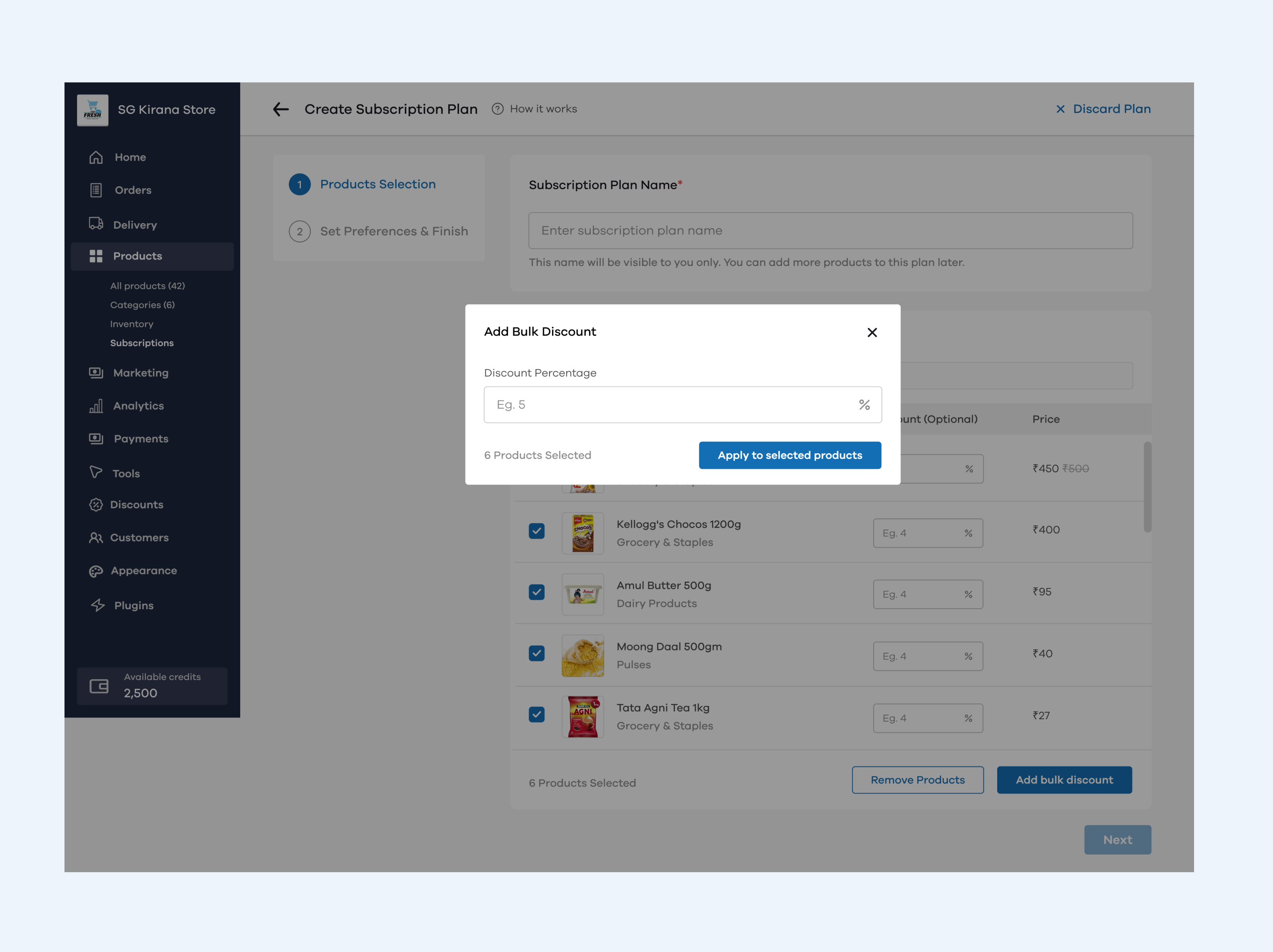Click the Delivery truck icon
The width and height of the screenshot is (1273, 952).
tap(95, 224)
